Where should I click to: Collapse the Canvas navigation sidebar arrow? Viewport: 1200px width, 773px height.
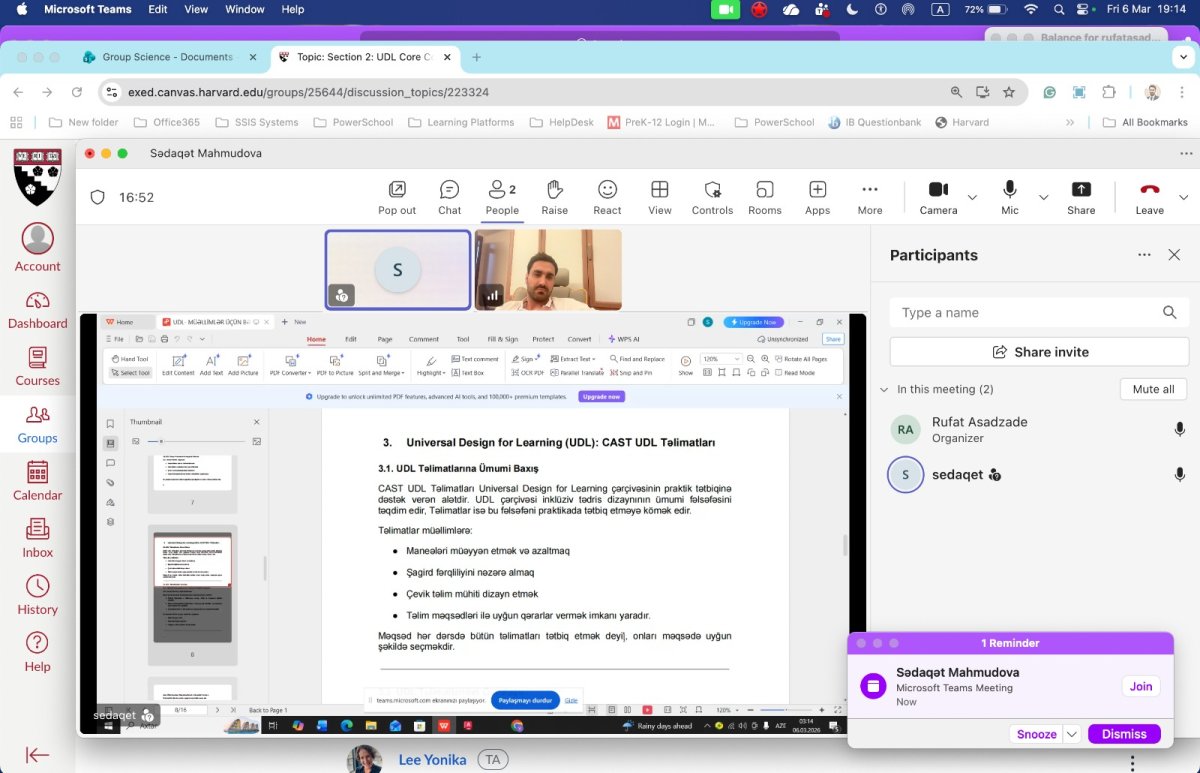coord(38,755)
